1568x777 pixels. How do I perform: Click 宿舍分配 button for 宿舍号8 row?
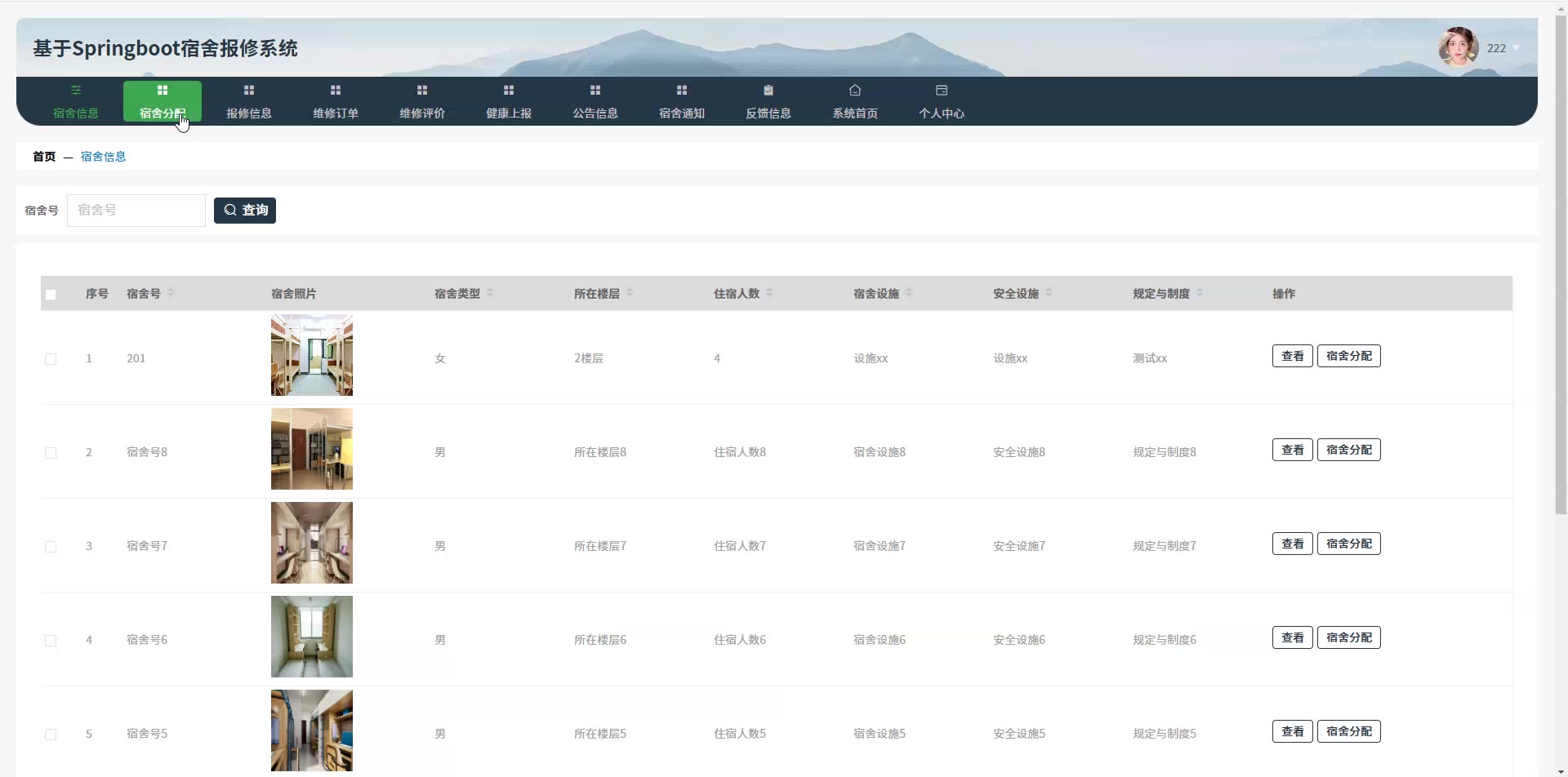1348,450
